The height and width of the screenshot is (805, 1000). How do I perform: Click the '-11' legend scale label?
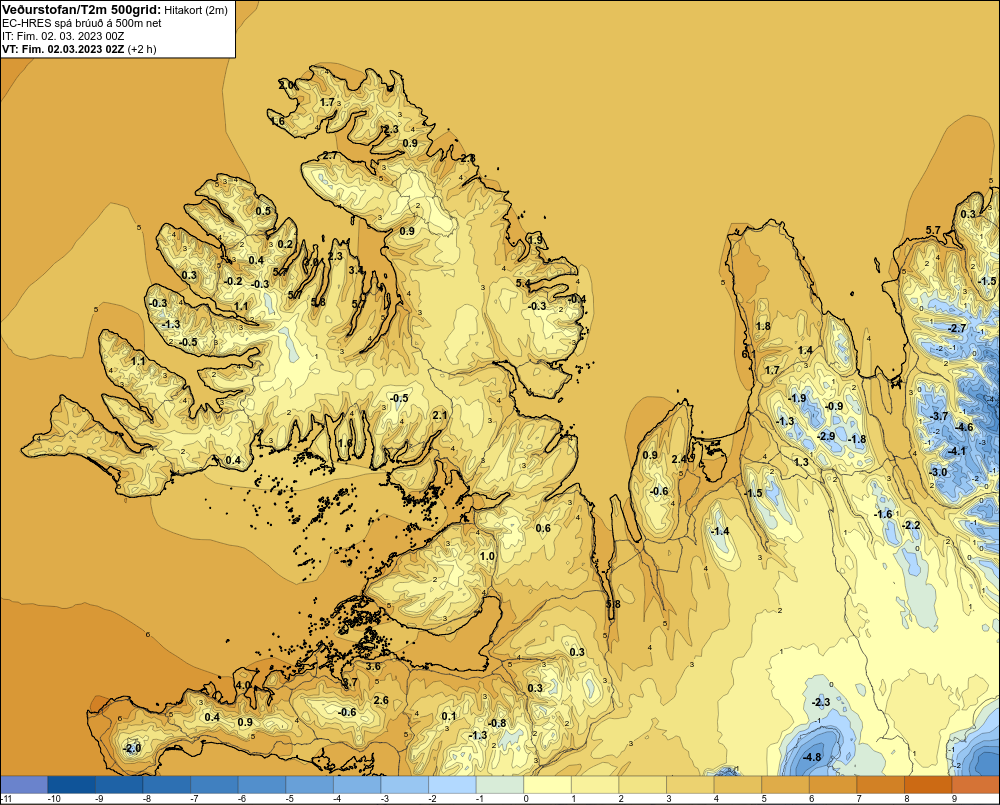7,799
